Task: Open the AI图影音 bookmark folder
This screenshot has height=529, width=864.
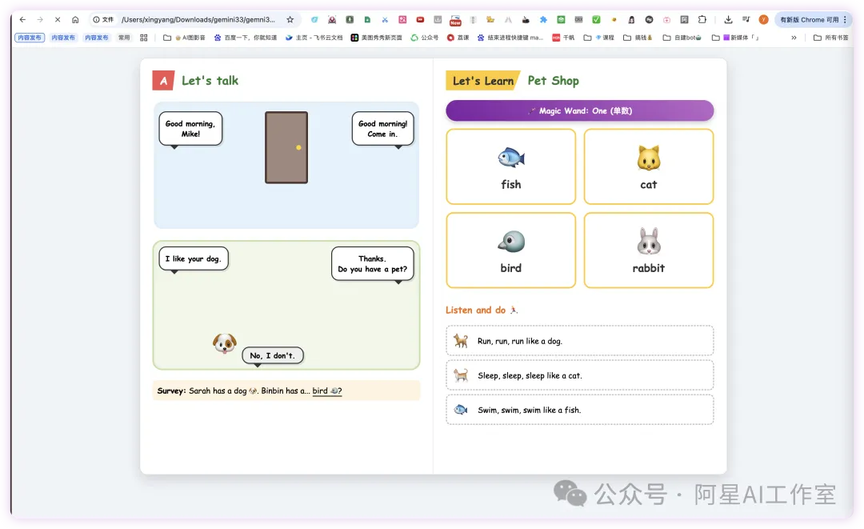Action: point(184,38)
